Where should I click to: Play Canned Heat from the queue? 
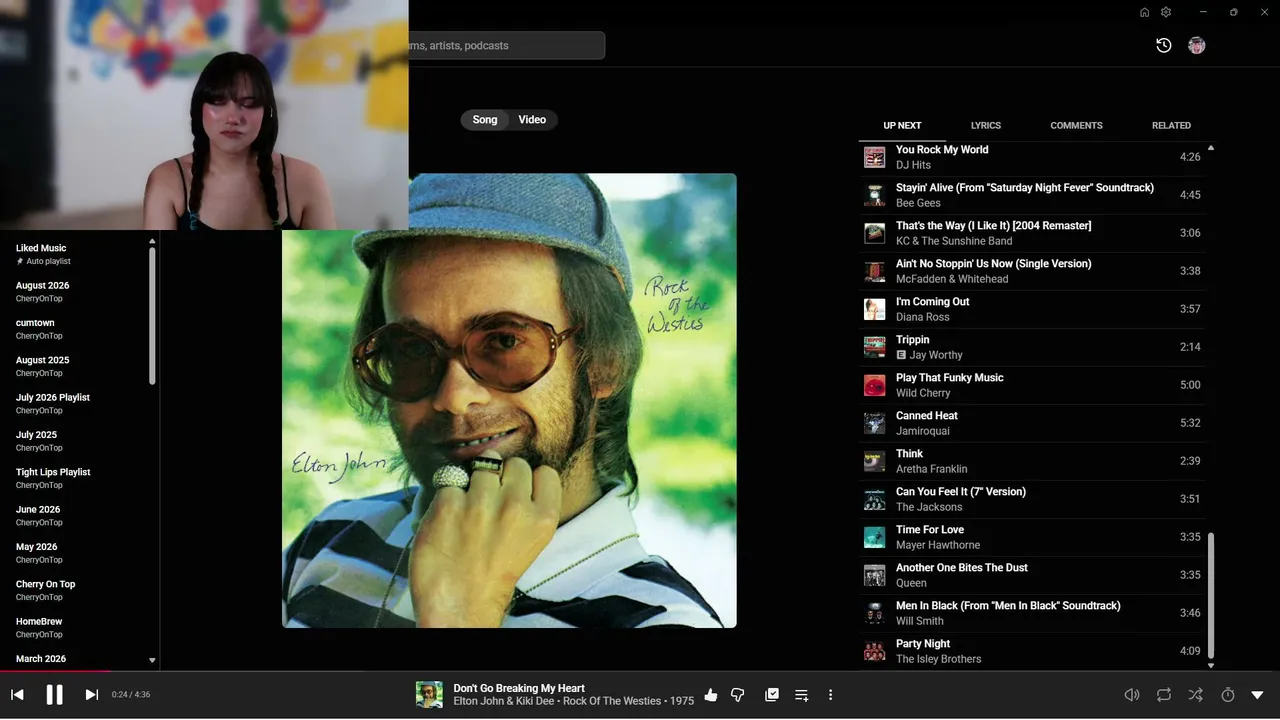pyautogui.click(x=1033, y=423)
